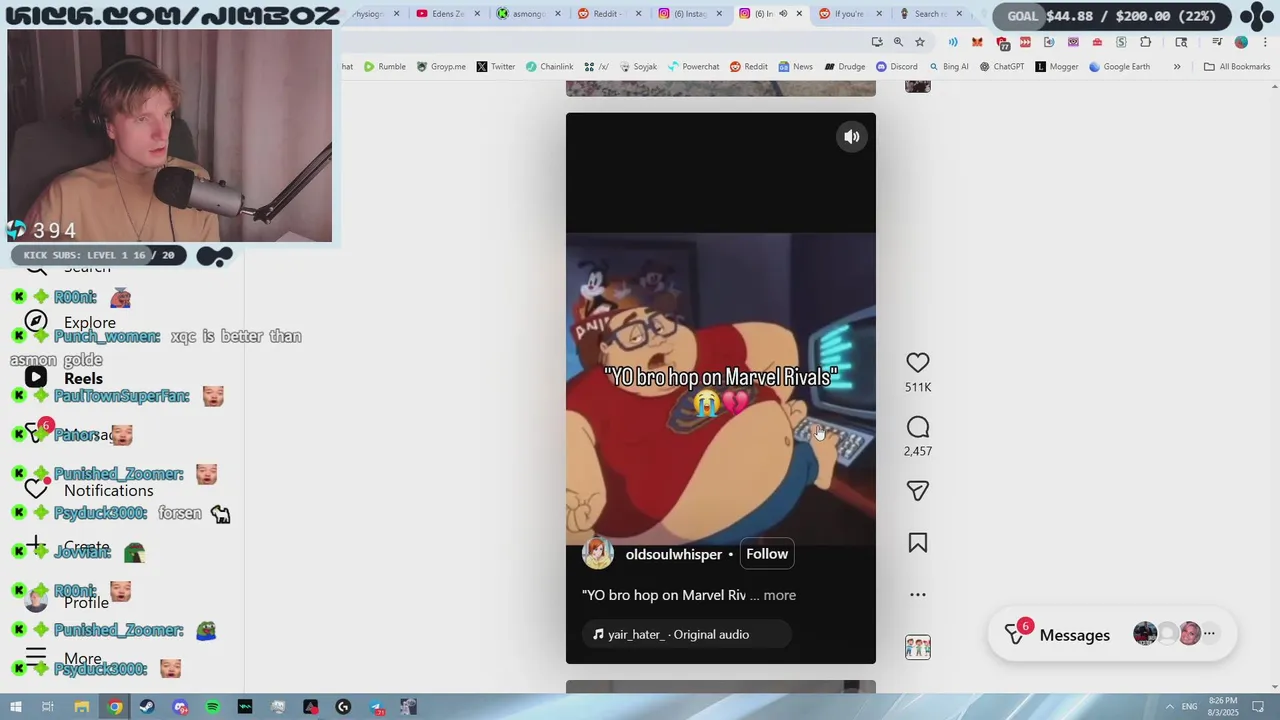Open Task View in taskbar
The width and height of the screenshot is (1280, 720).
[48, 707]
